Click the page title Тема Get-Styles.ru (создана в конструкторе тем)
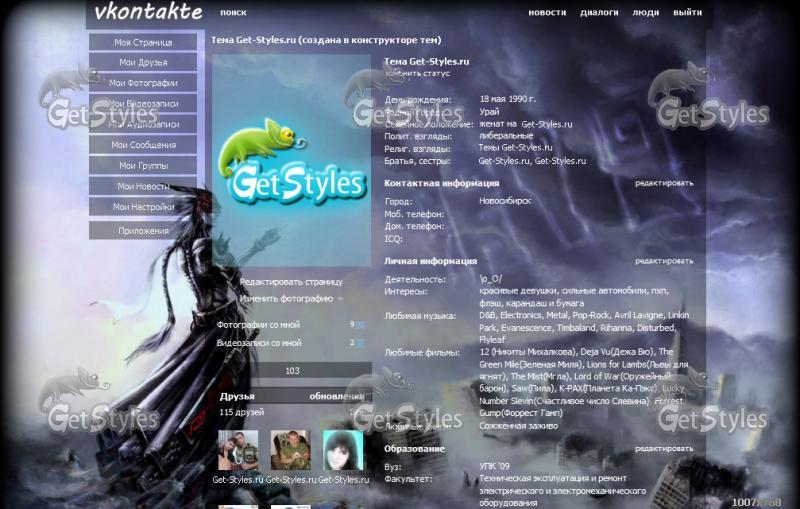The image size is (800, 509). 326,40
